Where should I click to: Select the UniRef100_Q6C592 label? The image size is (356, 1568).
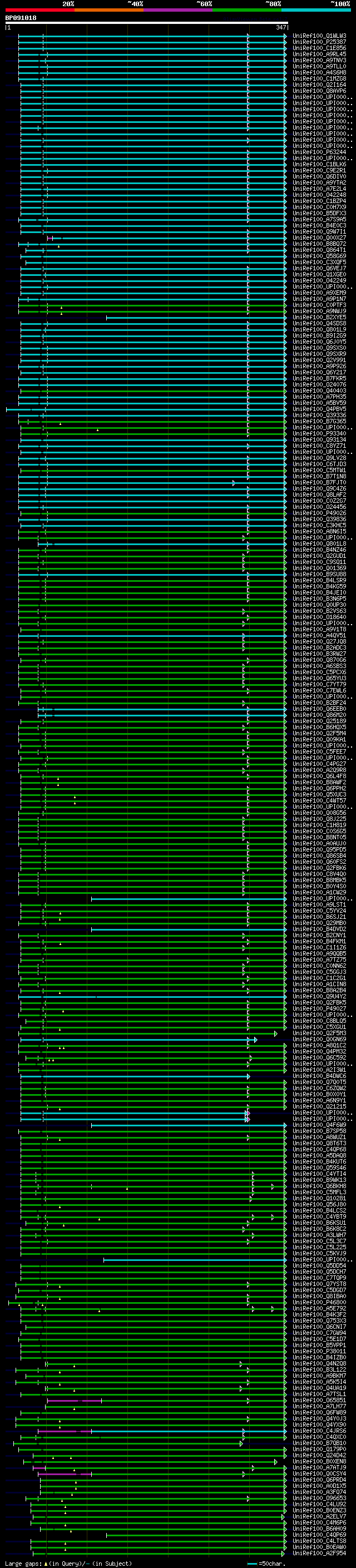click(319, 1057)
